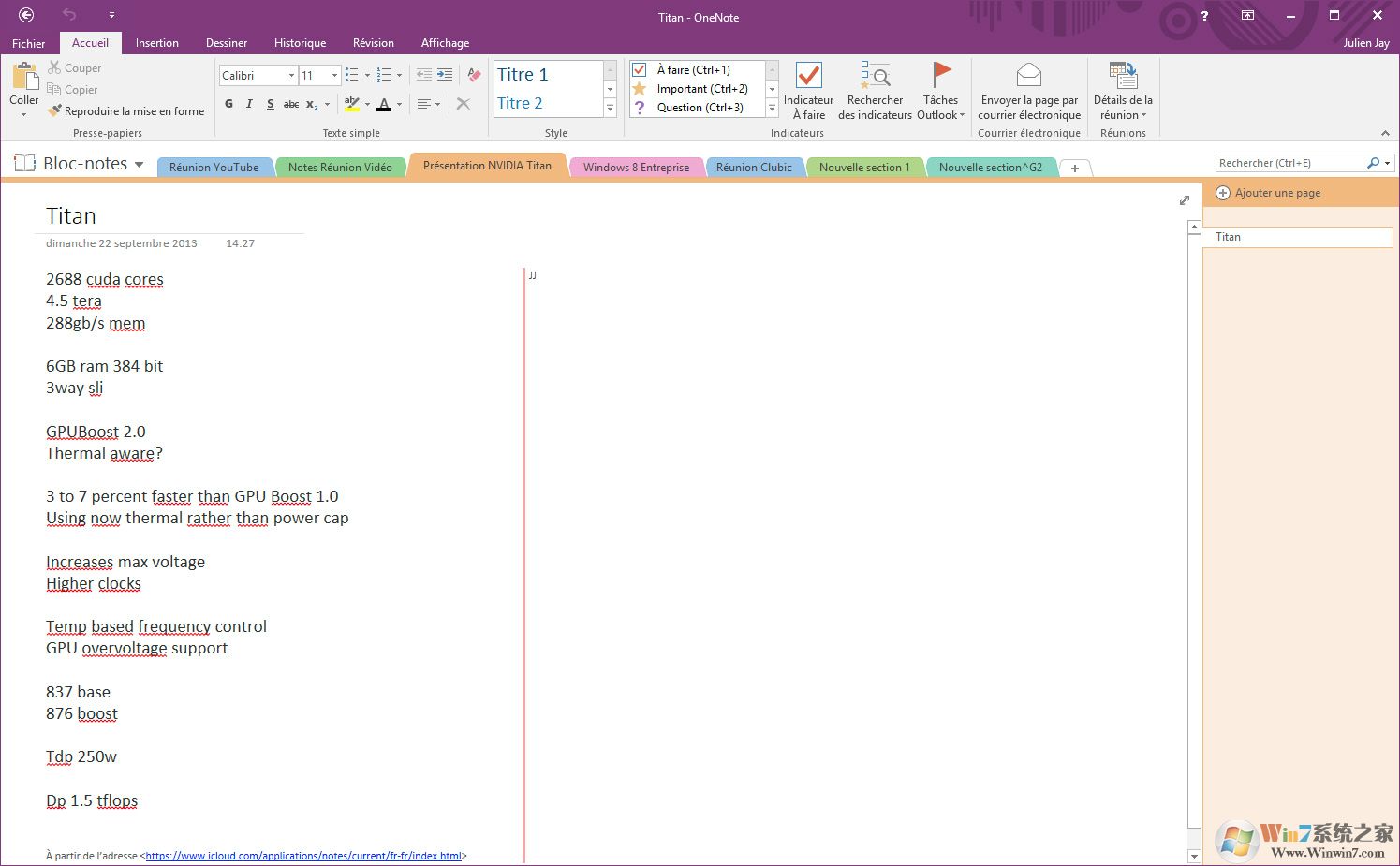This screenshot has width=1400, height=866.
Task: Apply bold formatting with the G icon
Action: 228,104
